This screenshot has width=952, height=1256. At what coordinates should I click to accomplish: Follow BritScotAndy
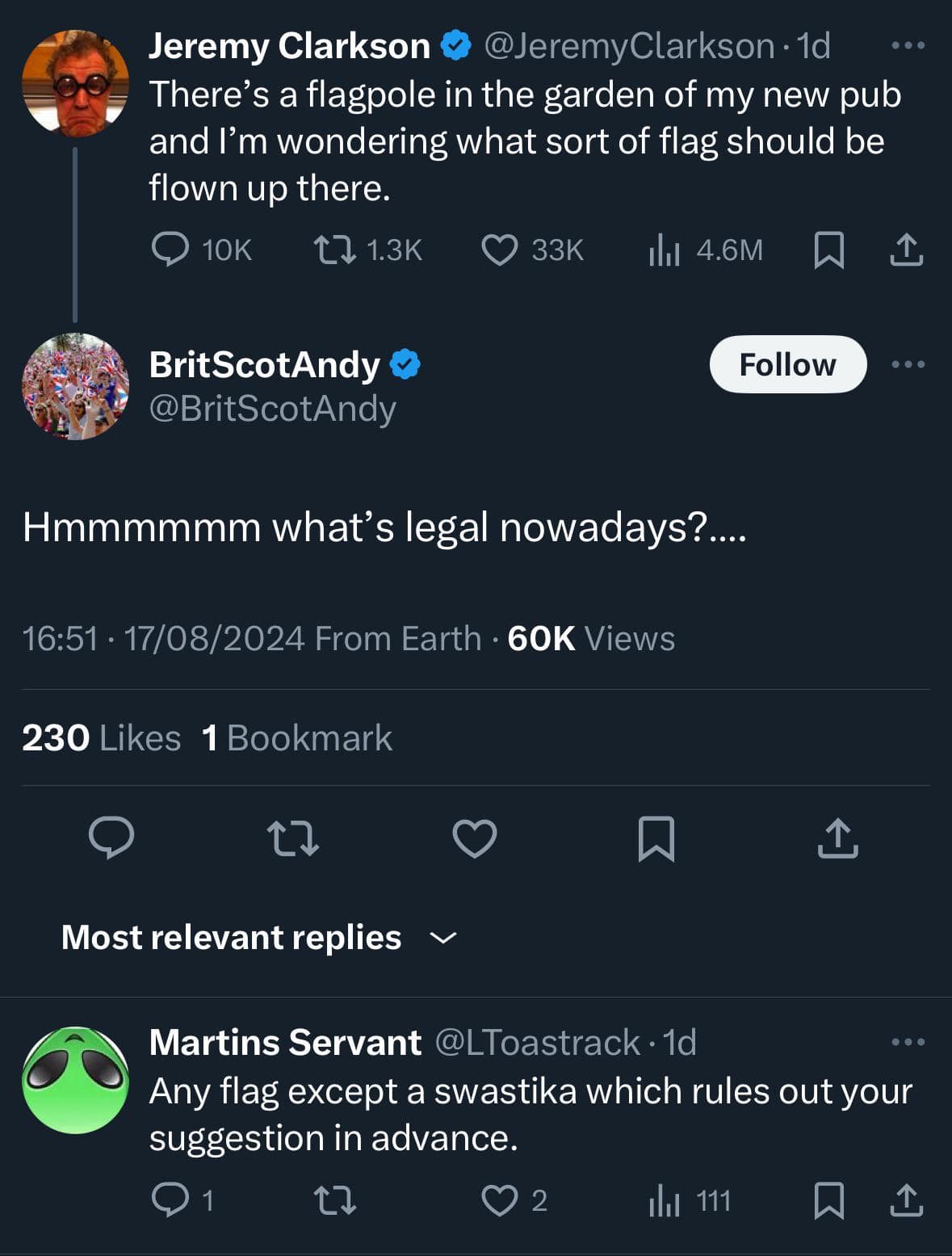click(x=787, y=364)
